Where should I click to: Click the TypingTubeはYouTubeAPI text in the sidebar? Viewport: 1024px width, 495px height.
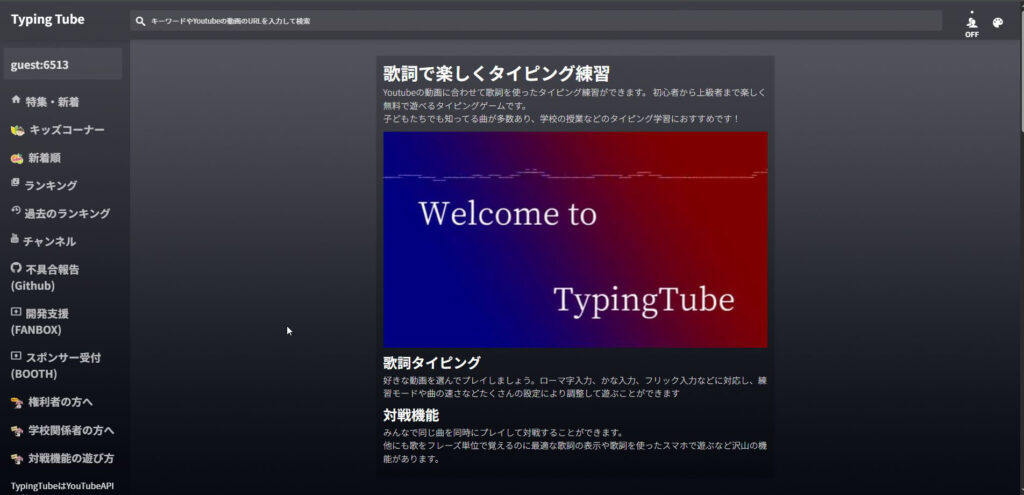63,486
